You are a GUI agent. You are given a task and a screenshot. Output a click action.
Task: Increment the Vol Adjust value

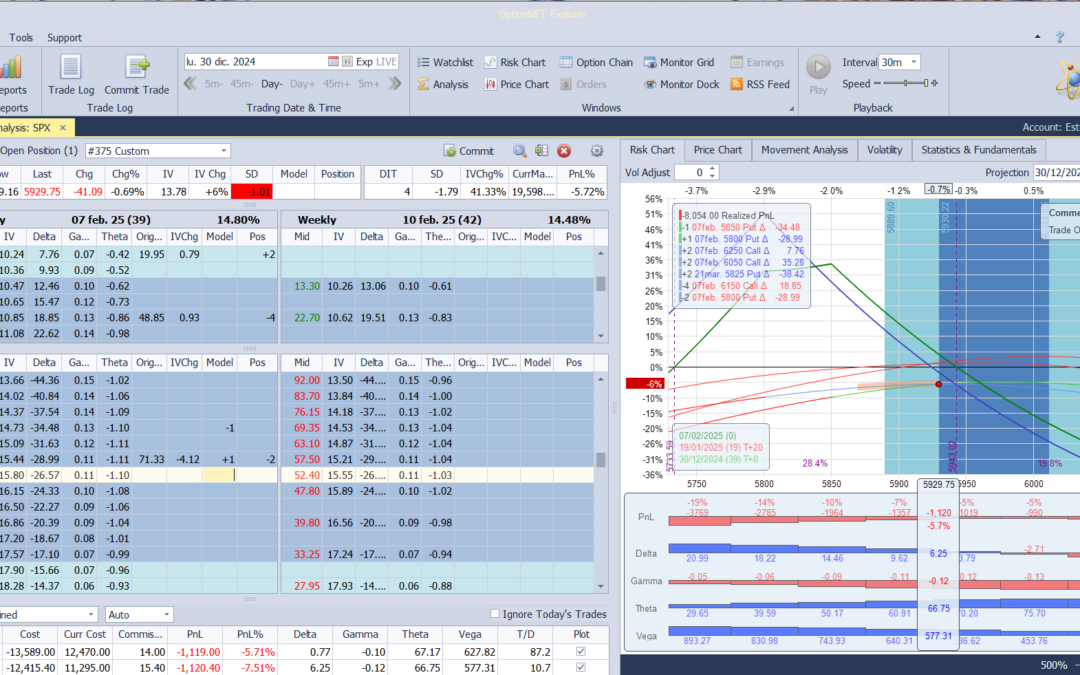coord(713,169)
